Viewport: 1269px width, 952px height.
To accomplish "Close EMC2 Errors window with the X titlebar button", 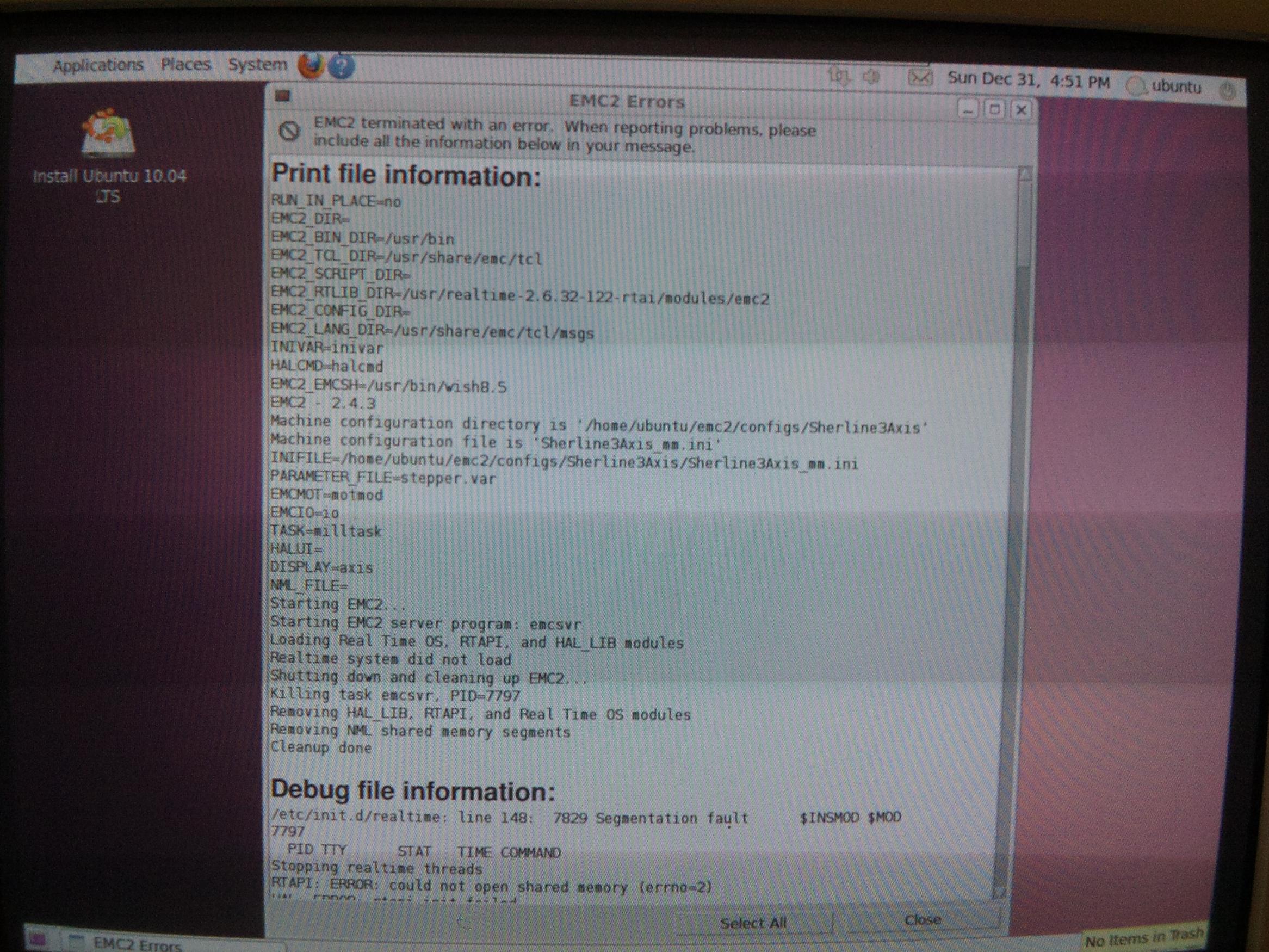I will (1021, 109).
